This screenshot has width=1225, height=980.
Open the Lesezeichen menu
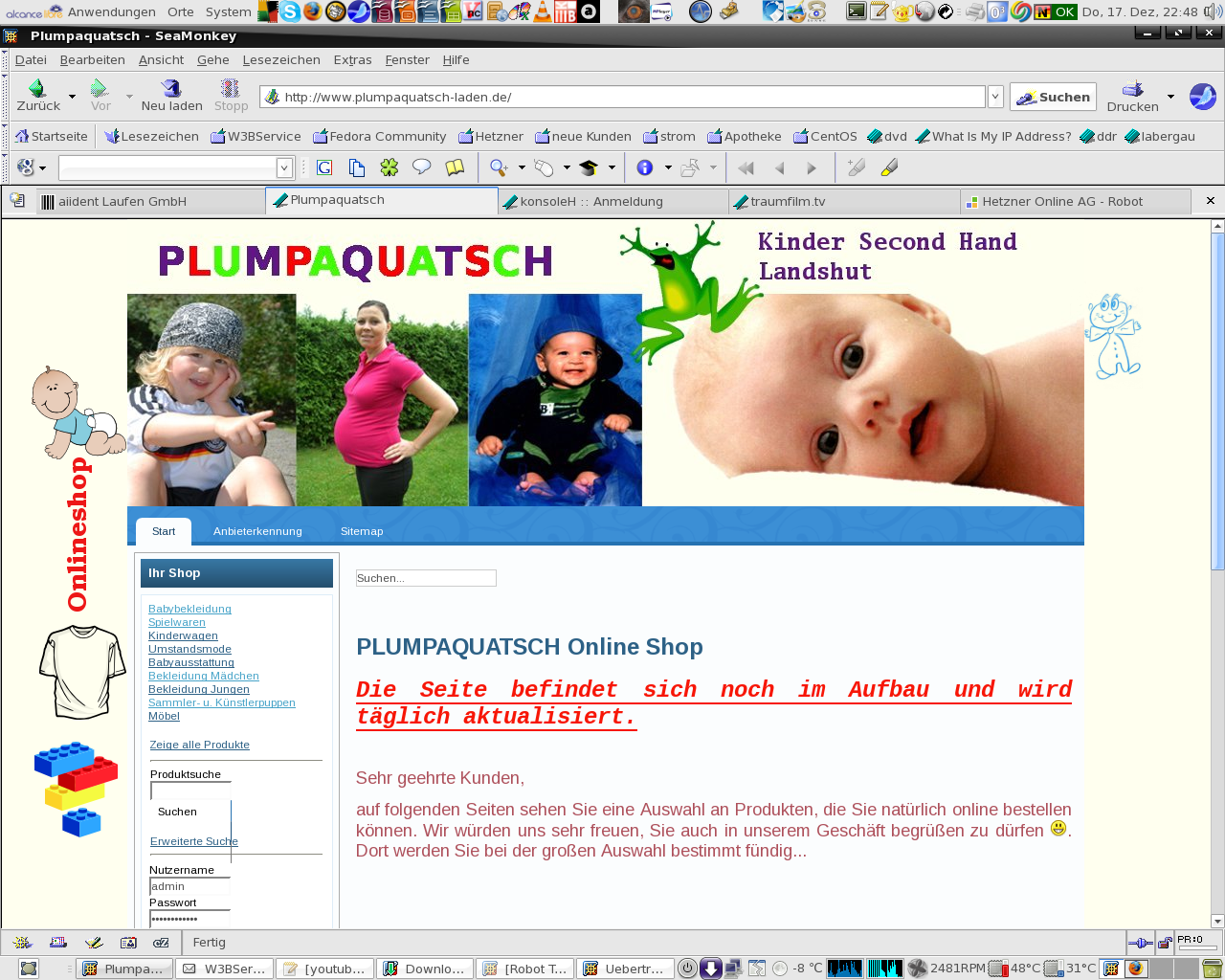(281, 59)
